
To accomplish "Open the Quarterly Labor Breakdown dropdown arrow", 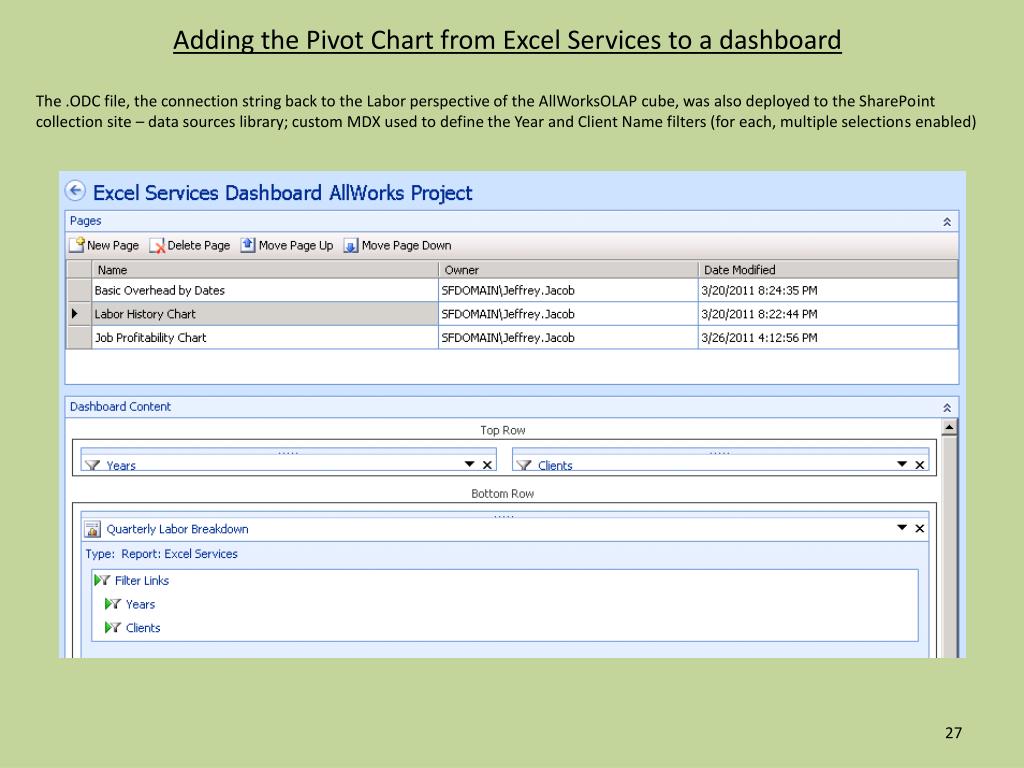I will coord(902,528).
